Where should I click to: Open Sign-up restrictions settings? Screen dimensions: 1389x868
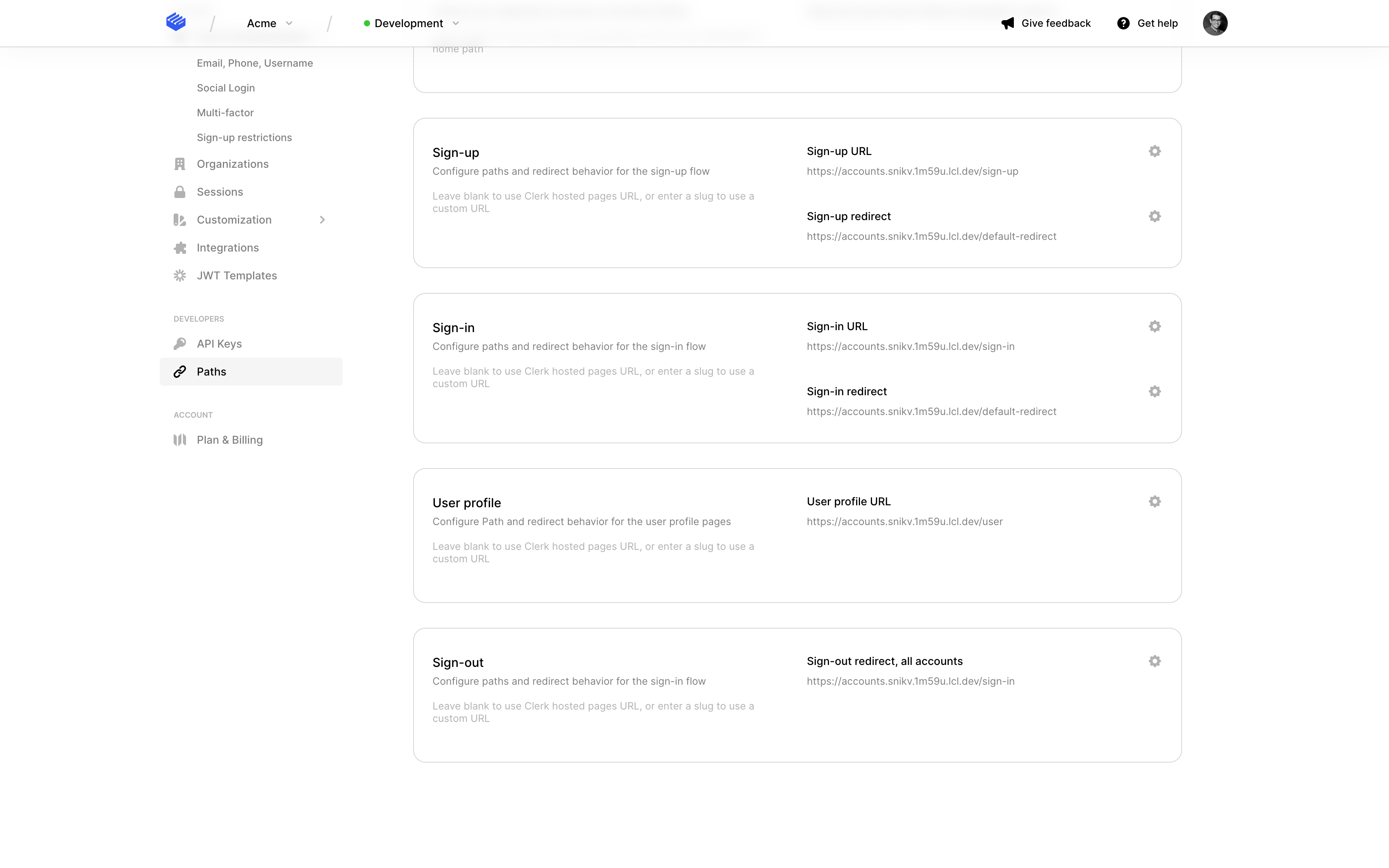pyautogui.click(x=244, y=137)
